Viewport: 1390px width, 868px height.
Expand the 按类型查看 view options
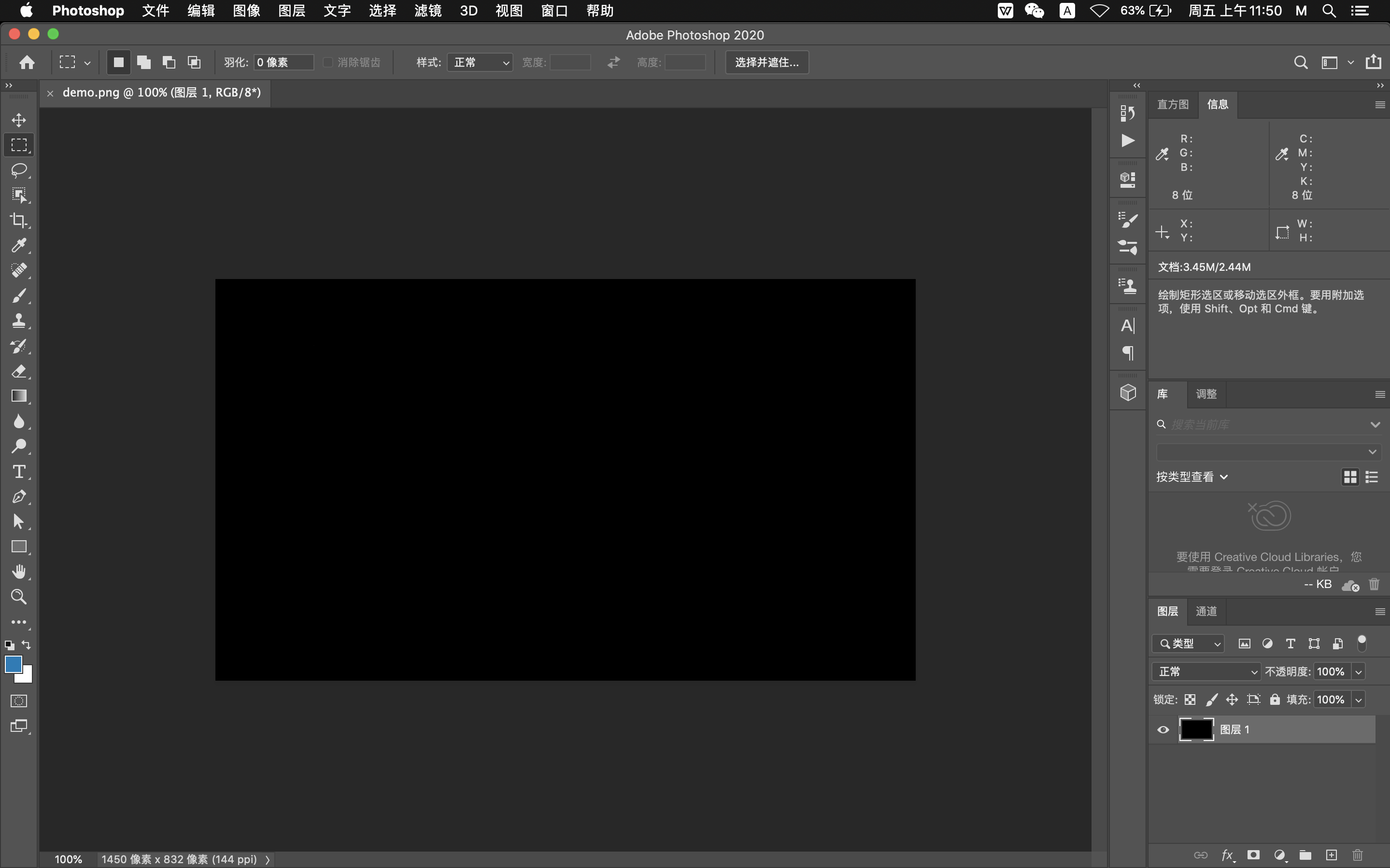tap(1192, 476)
